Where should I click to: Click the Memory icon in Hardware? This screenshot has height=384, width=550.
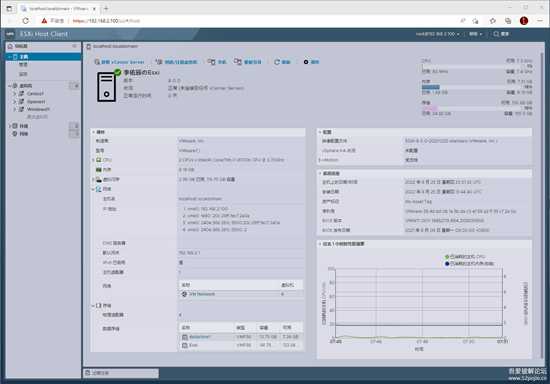coord(99,170)
